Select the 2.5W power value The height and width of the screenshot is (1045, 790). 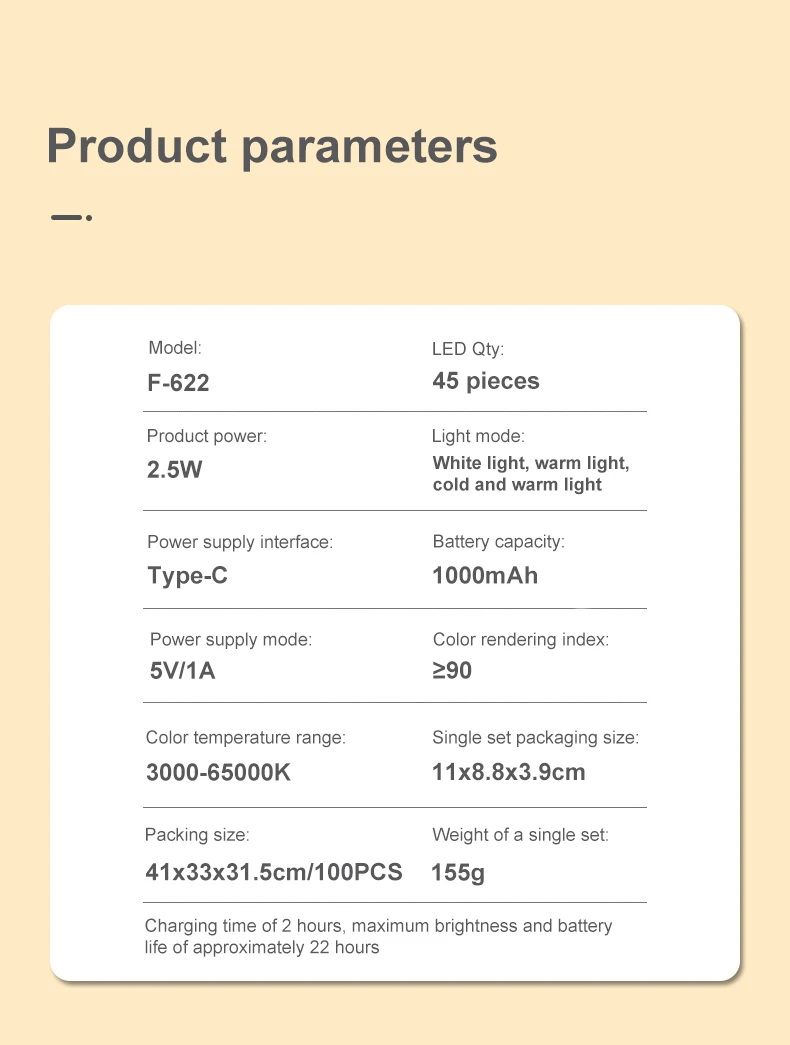pos(175,469)
